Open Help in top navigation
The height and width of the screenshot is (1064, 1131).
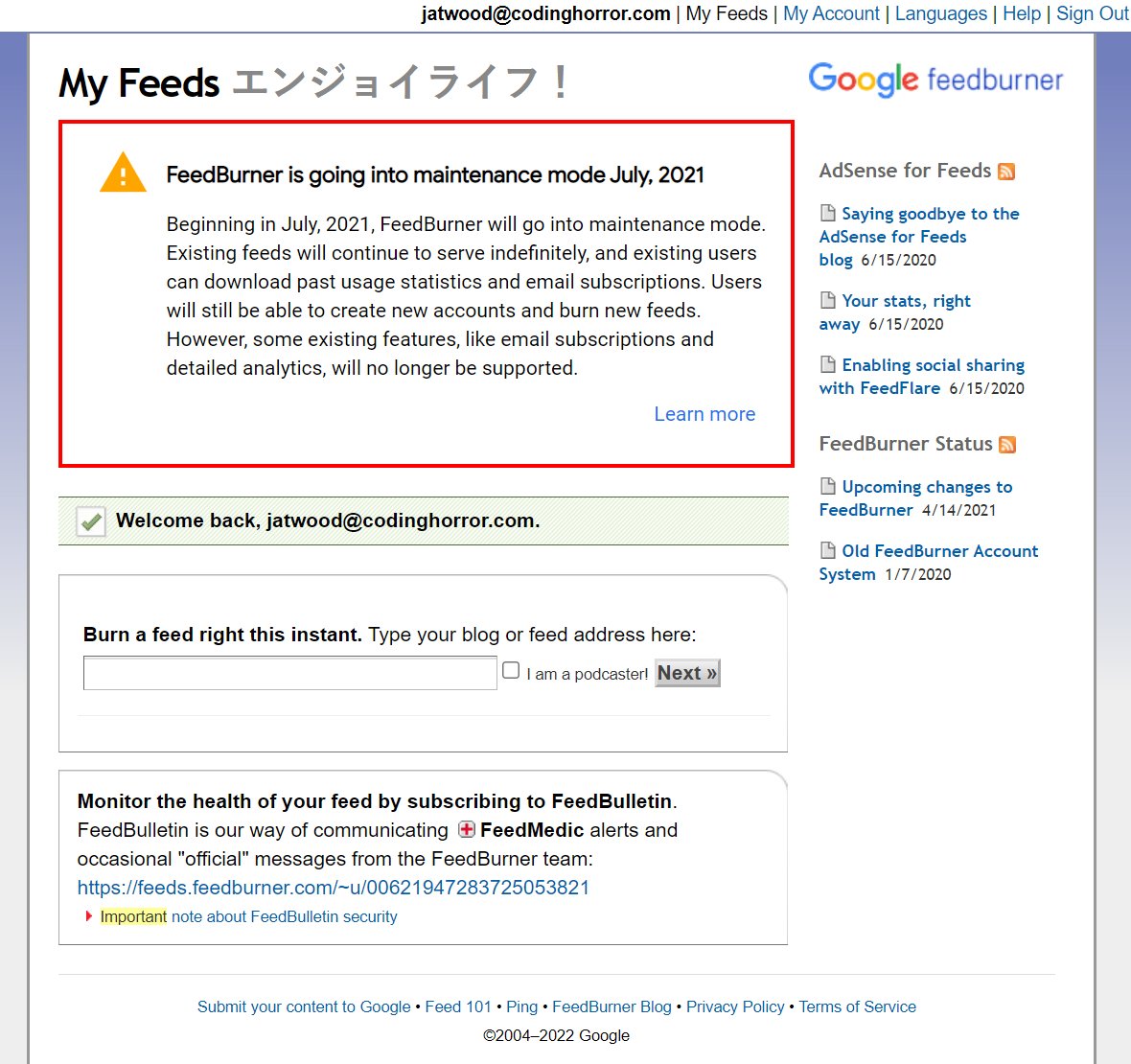[1022, 13]
